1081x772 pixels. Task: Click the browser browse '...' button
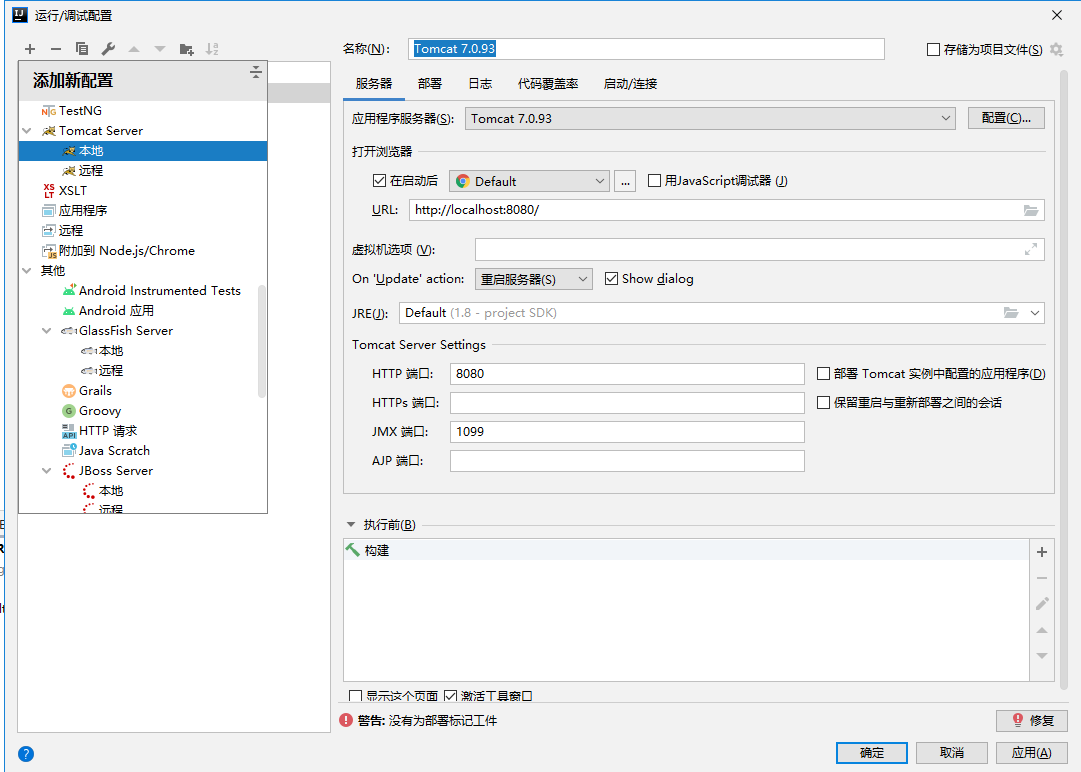[625, 181]
